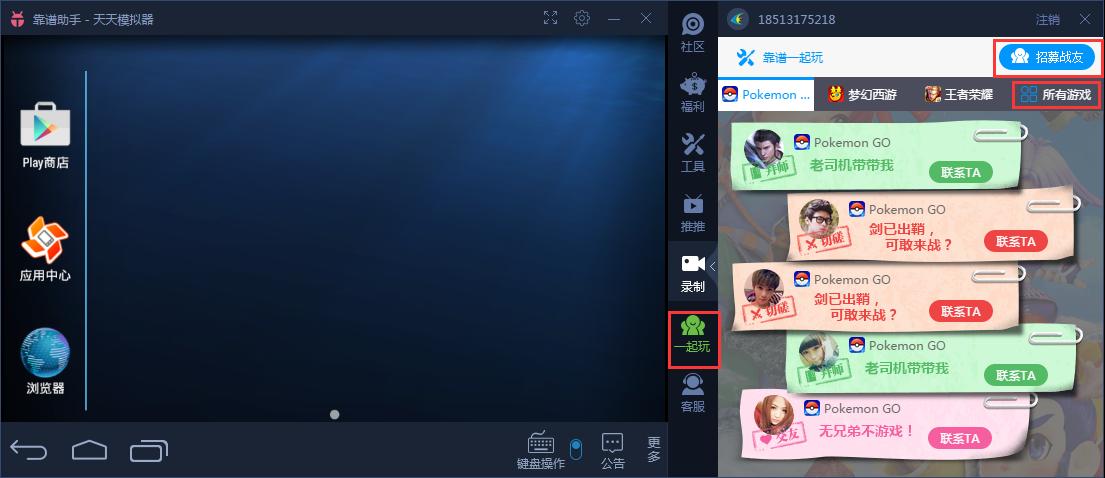
Task: Switch to the 梦幻西游 tab
Action: point(862,95)
